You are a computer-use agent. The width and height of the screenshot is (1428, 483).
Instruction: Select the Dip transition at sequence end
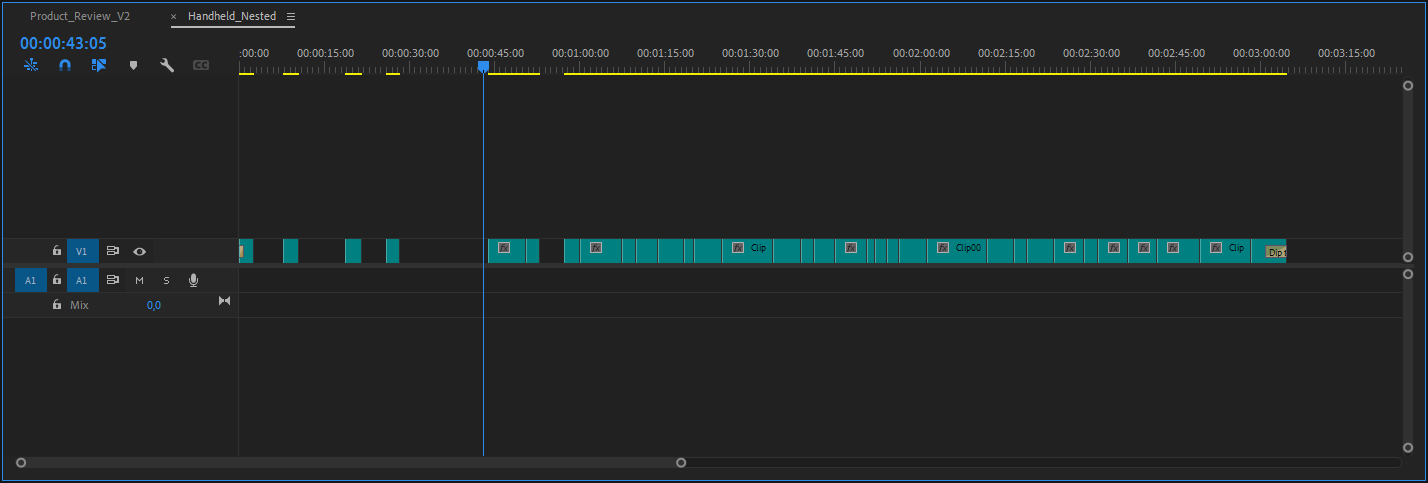click(x=1276, y=253)
